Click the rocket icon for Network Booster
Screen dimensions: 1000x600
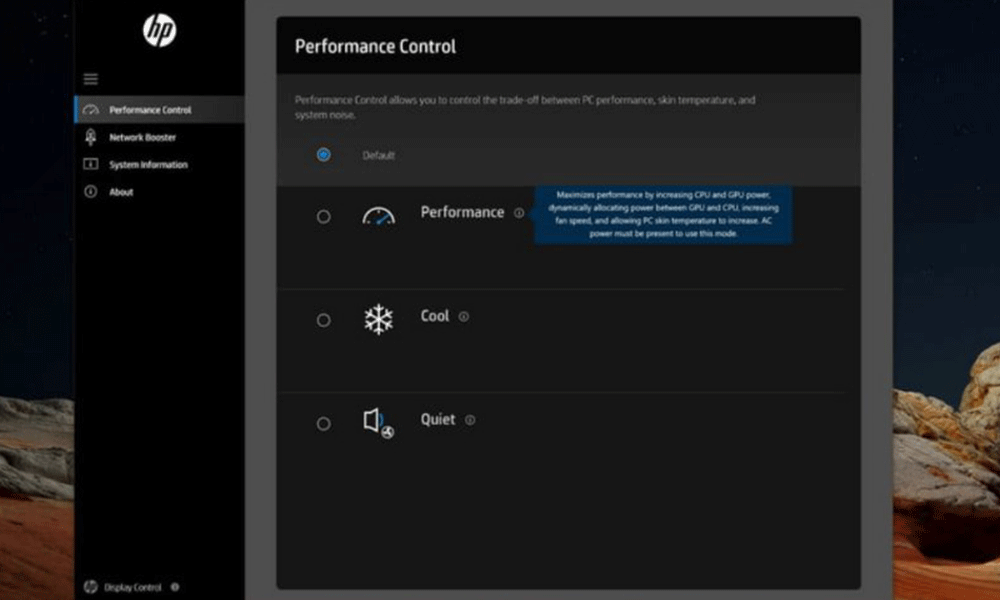pos(91,137)
